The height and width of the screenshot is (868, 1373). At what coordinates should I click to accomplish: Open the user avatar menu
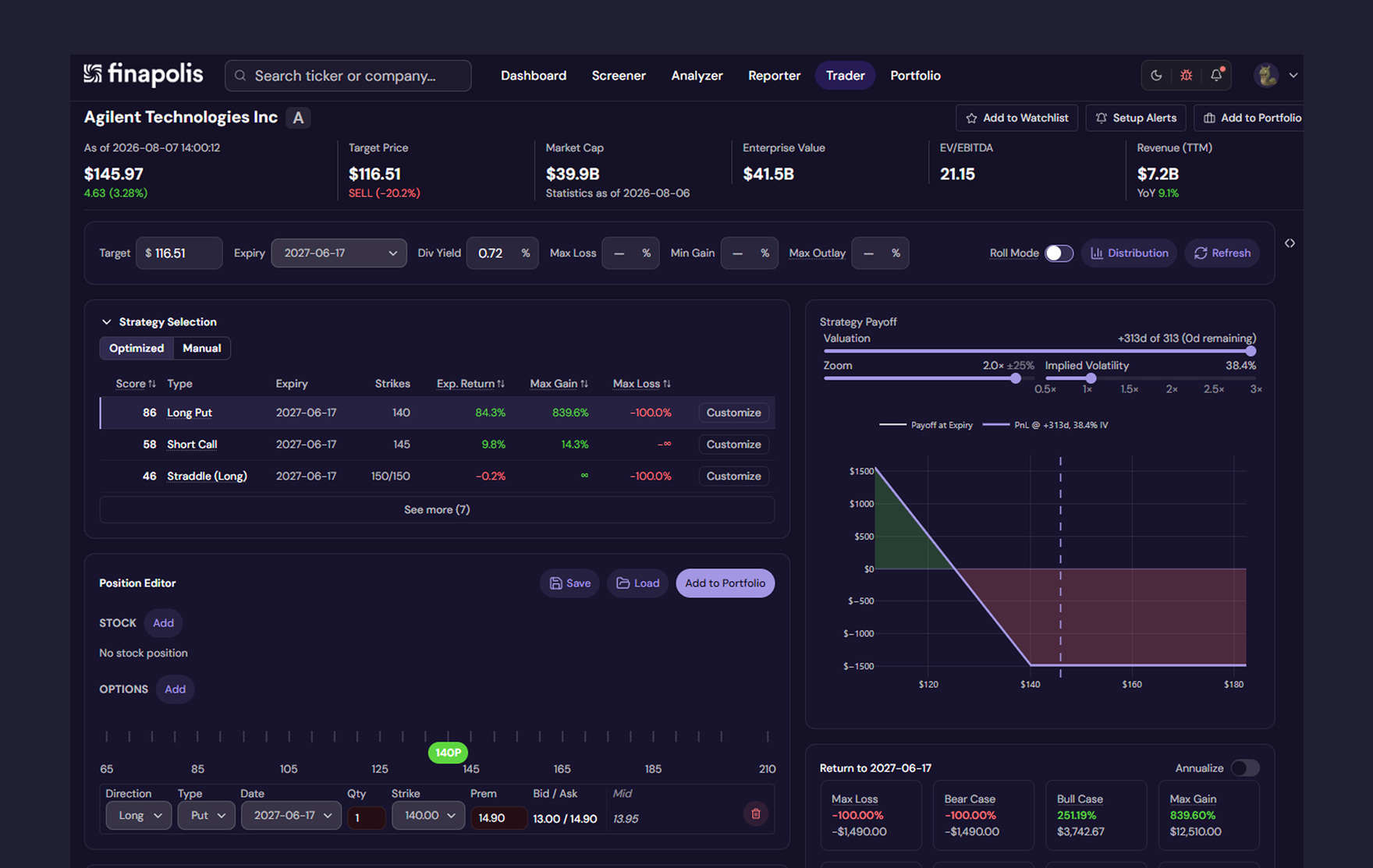click(x=1266, y=76)
